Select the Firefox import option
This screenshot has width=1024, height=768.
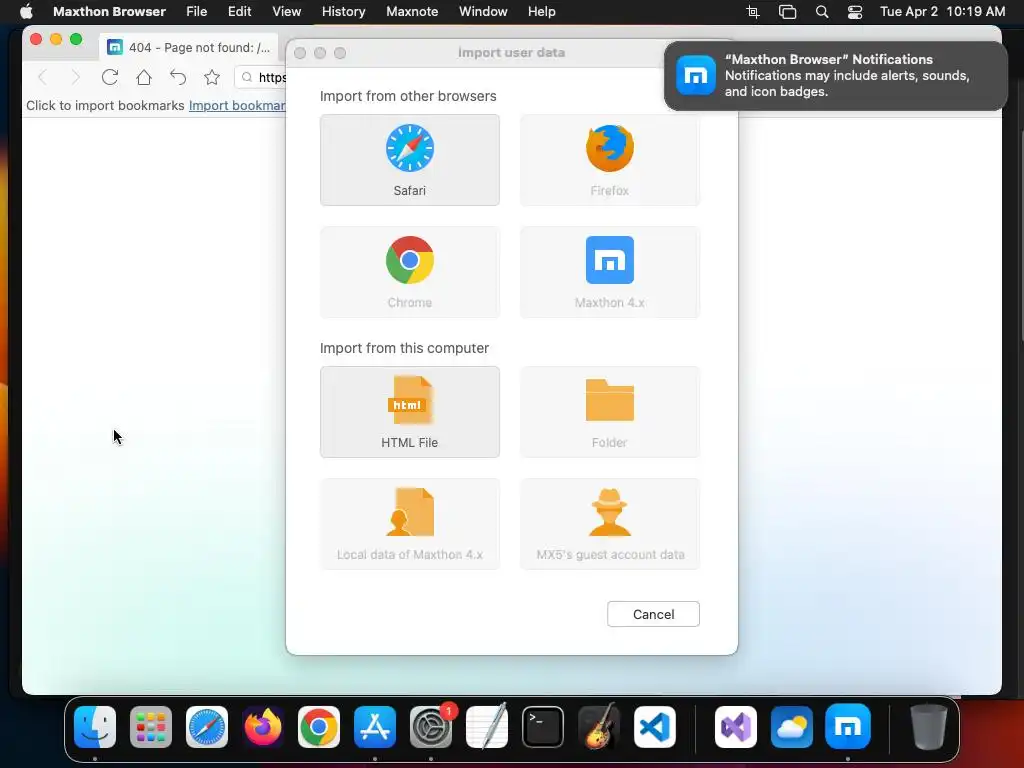click(x=609, y=160)
